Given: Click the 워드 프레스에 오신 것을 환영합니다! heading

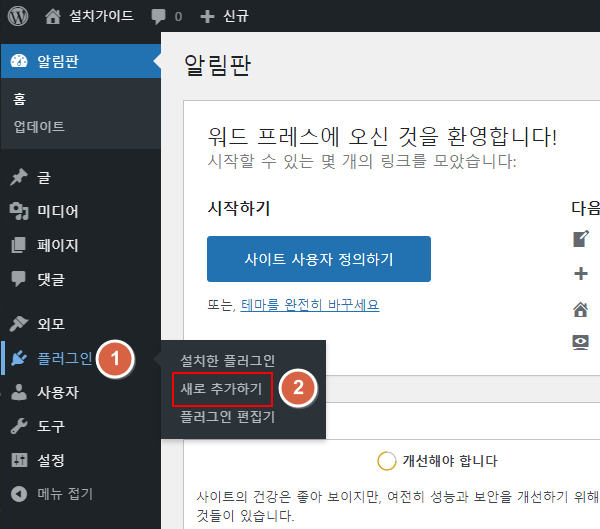Looking at the screenshot, I should (382, 137).
